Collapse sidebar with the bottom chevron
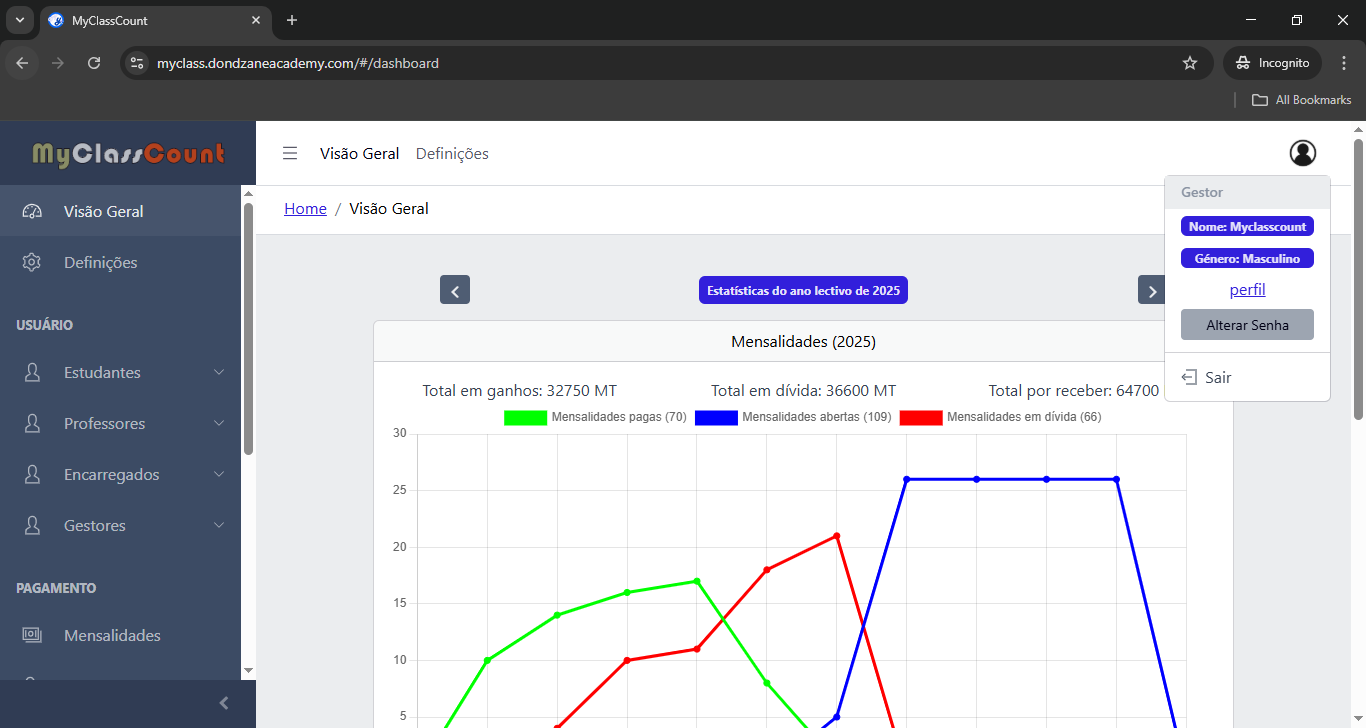The width and height of the screenshot is (1366, 728). tap(224, 703)
